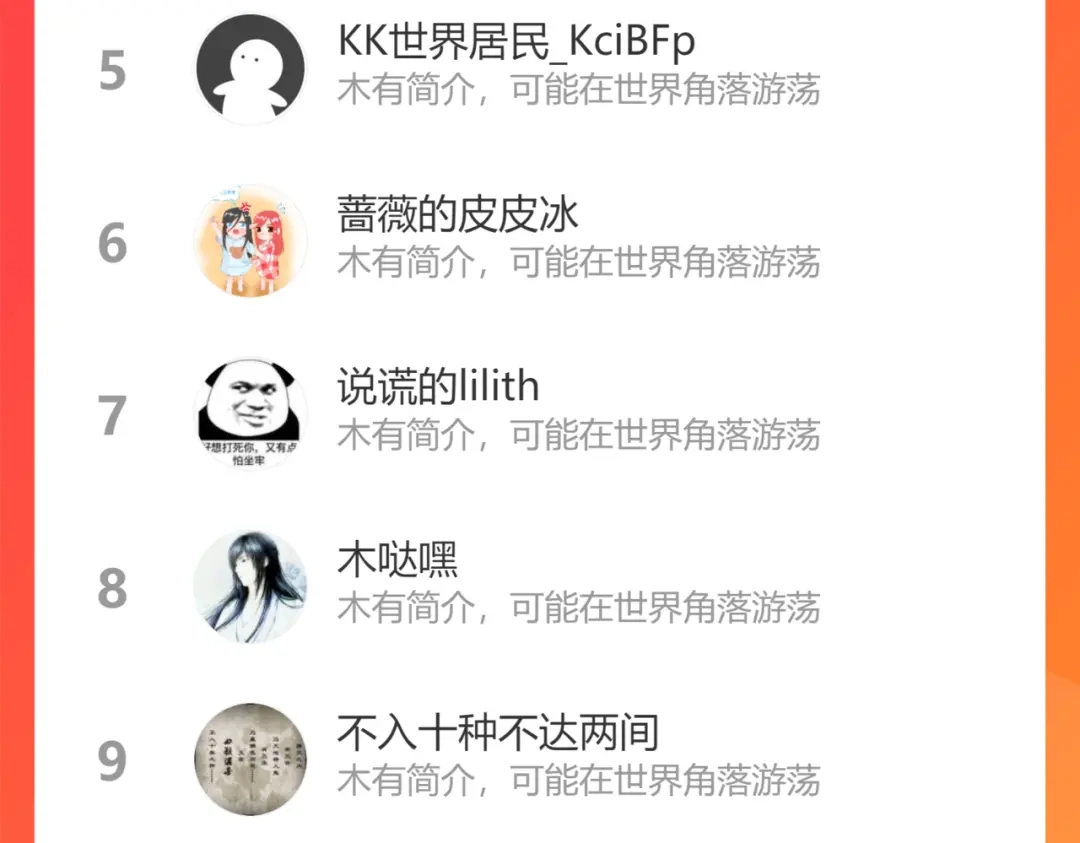Select the long-haired ink painting avatar
The height and width of the screenshot is (843, 1080).
tap(250, 587)
